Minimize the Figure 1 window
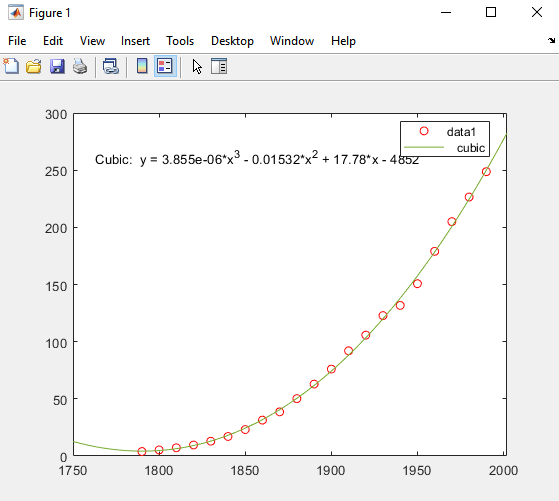The height and width of the screenshot is (501, 559). tap(446, 12)
